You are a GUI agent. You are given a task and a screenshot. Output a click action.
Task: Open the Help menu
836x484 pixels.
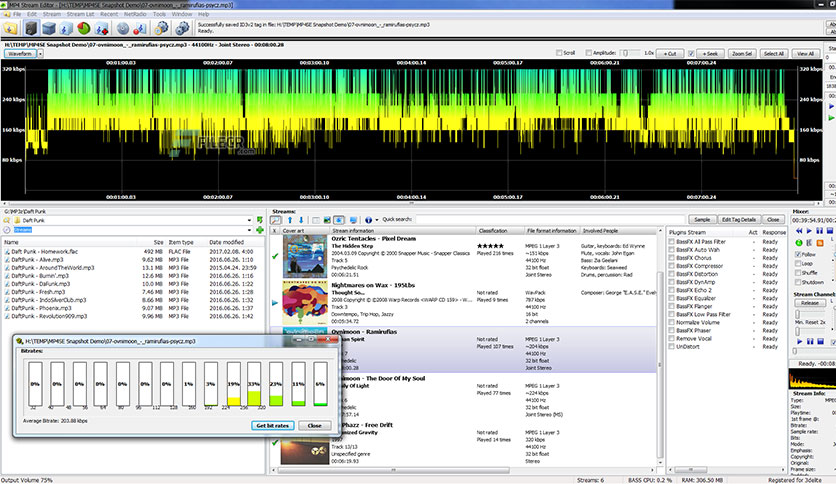pyautogui.click(x=203, y=14)
